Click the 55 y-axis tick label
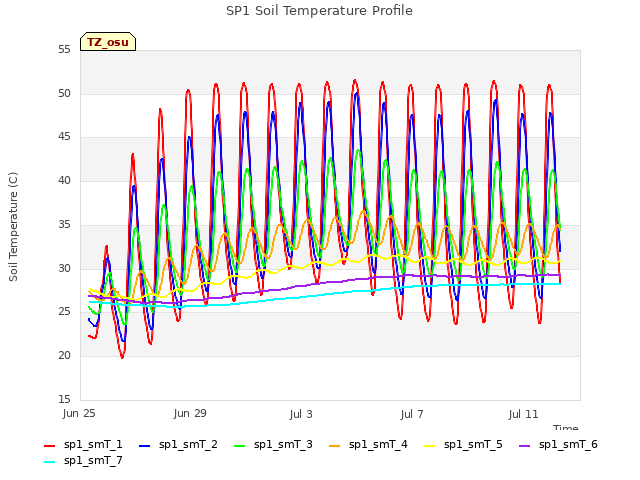The height and width of the screenshot is (480, 640). (64, 49)
